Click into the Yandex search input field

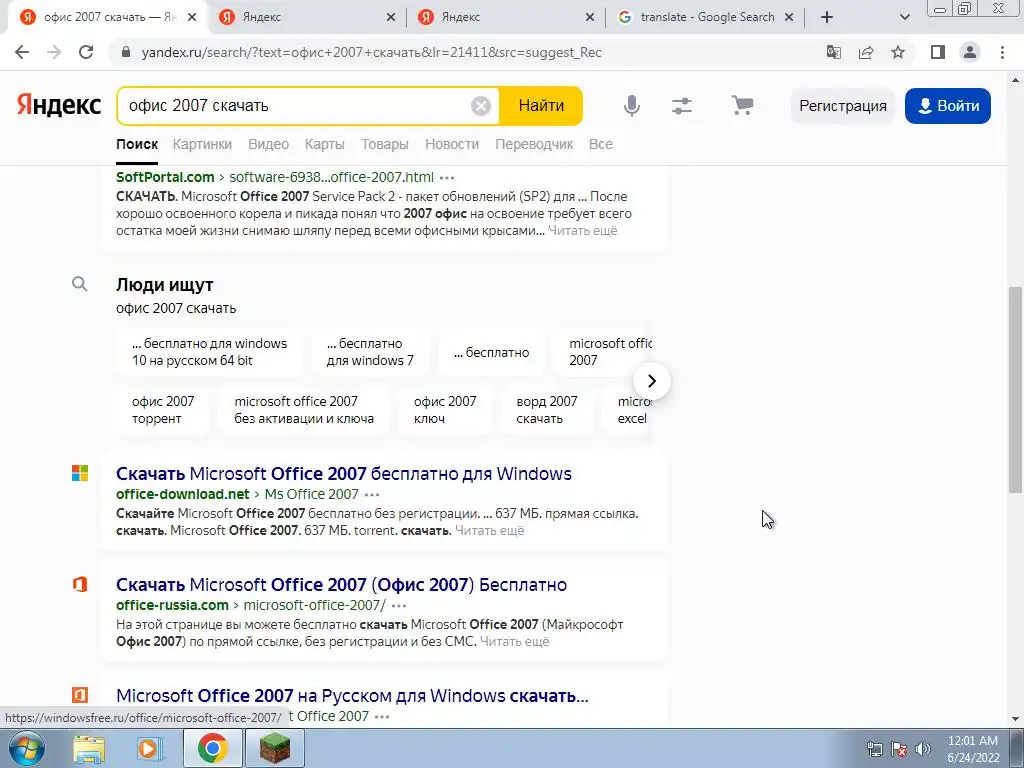point(297,106)
